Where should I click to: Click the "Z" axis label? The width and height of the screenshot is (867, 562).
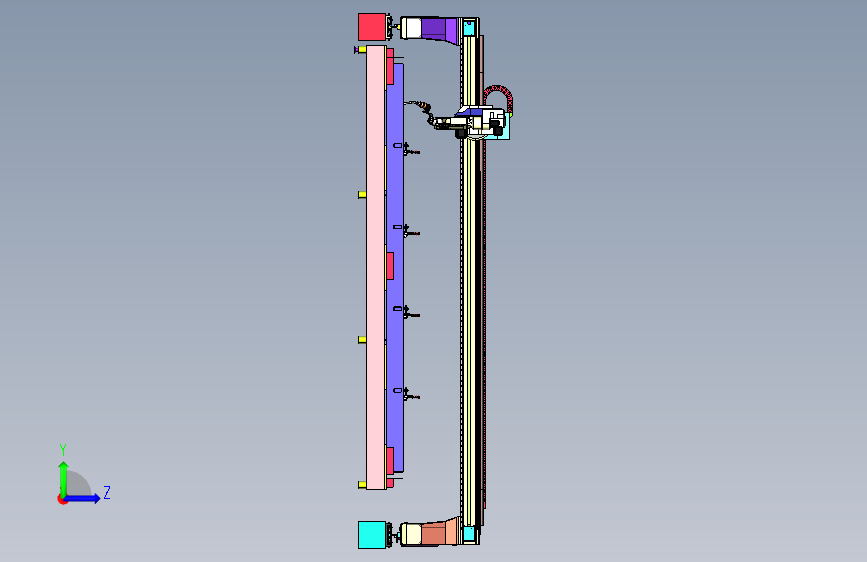tap(107, 492)
